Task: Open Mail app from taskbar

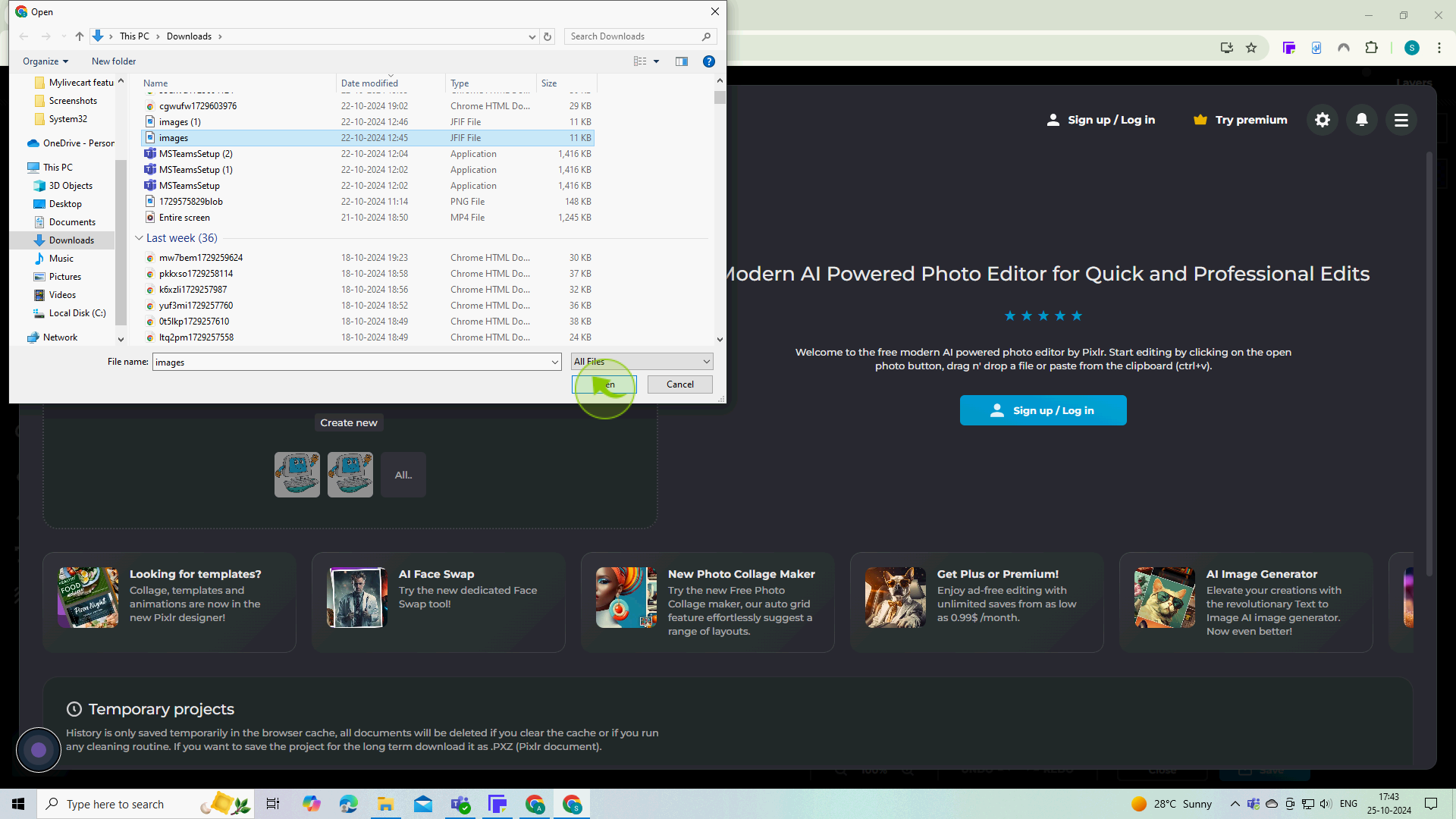Action: coord(423,804)
